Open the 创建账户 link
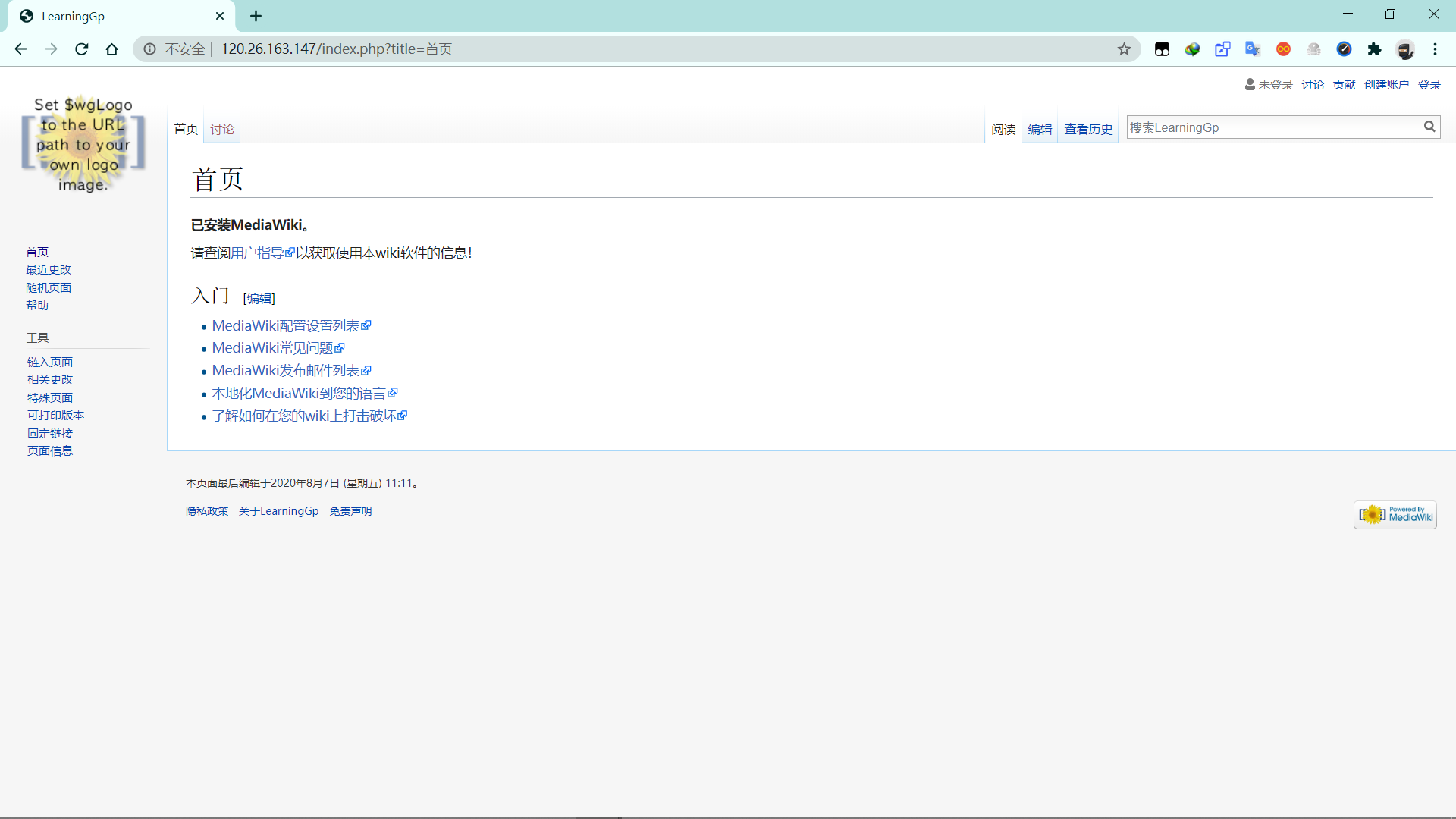1456x819 pixels. coord(1385,84)
